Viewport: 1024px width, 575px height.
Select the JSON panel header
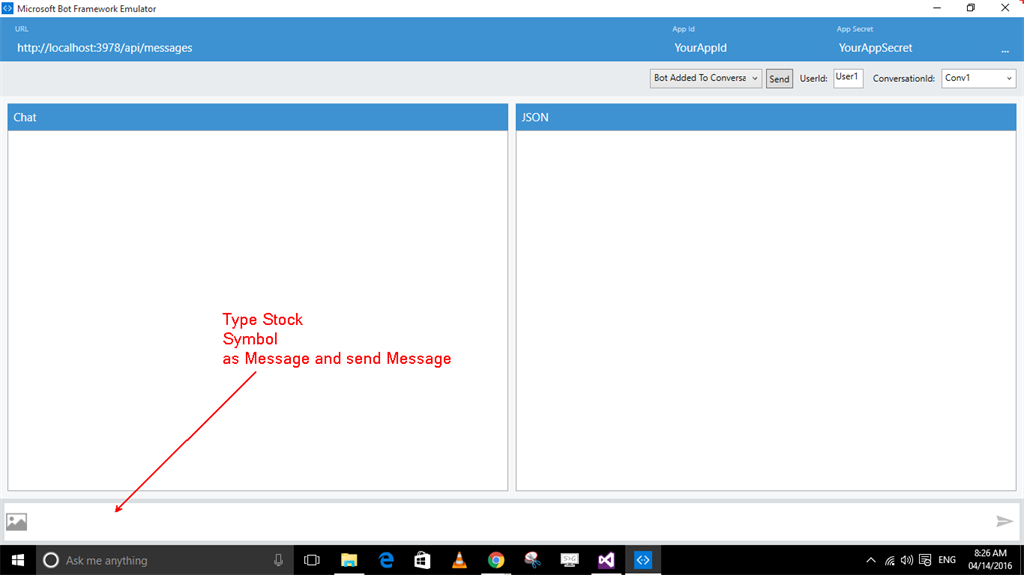[x=766, y=117]
